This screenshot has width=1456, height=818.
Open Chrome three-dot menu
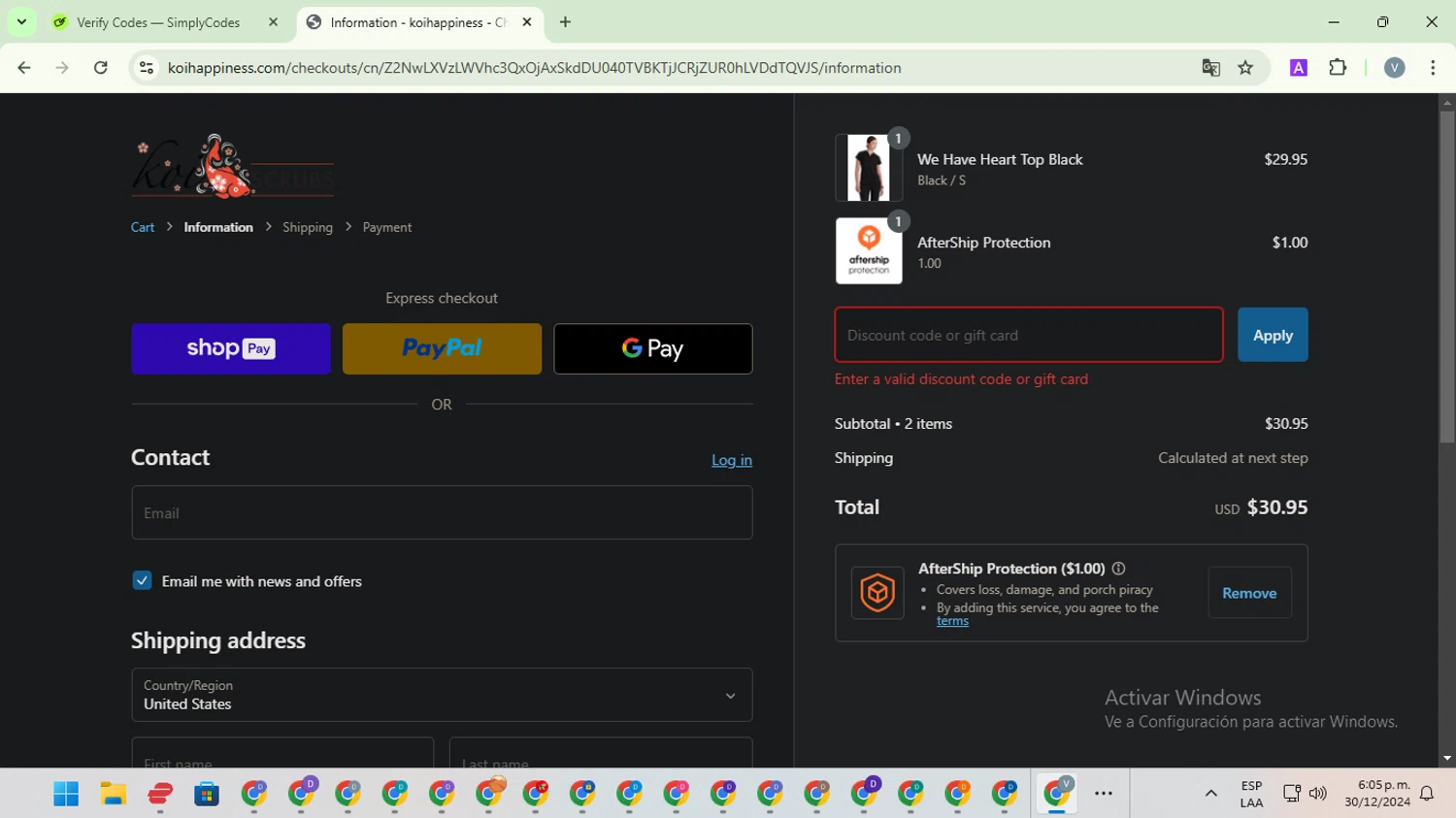point(1433,68)
